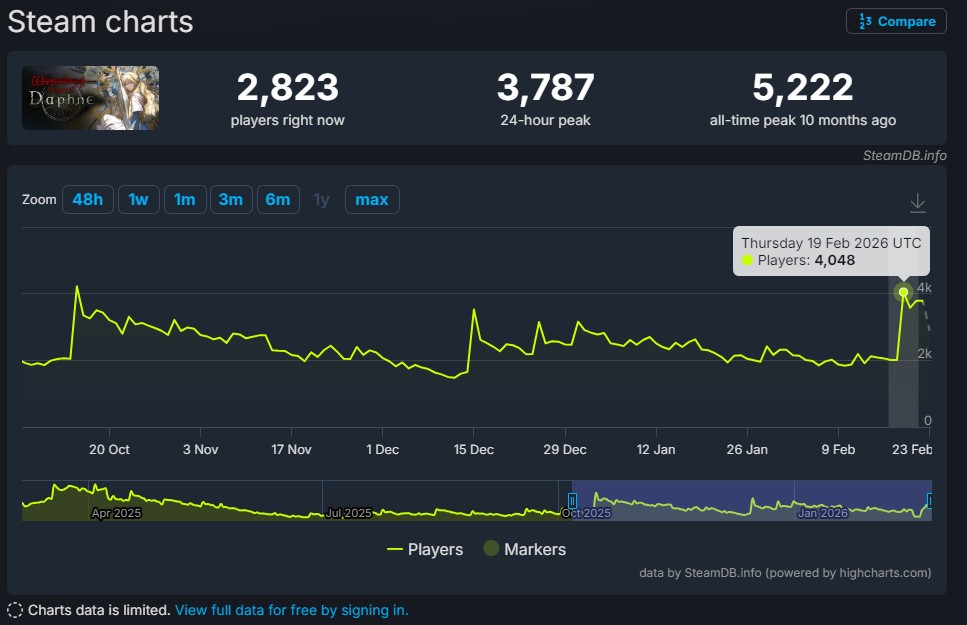Click the 'Players: 4,048' tooltip text

tap(806, 260)
